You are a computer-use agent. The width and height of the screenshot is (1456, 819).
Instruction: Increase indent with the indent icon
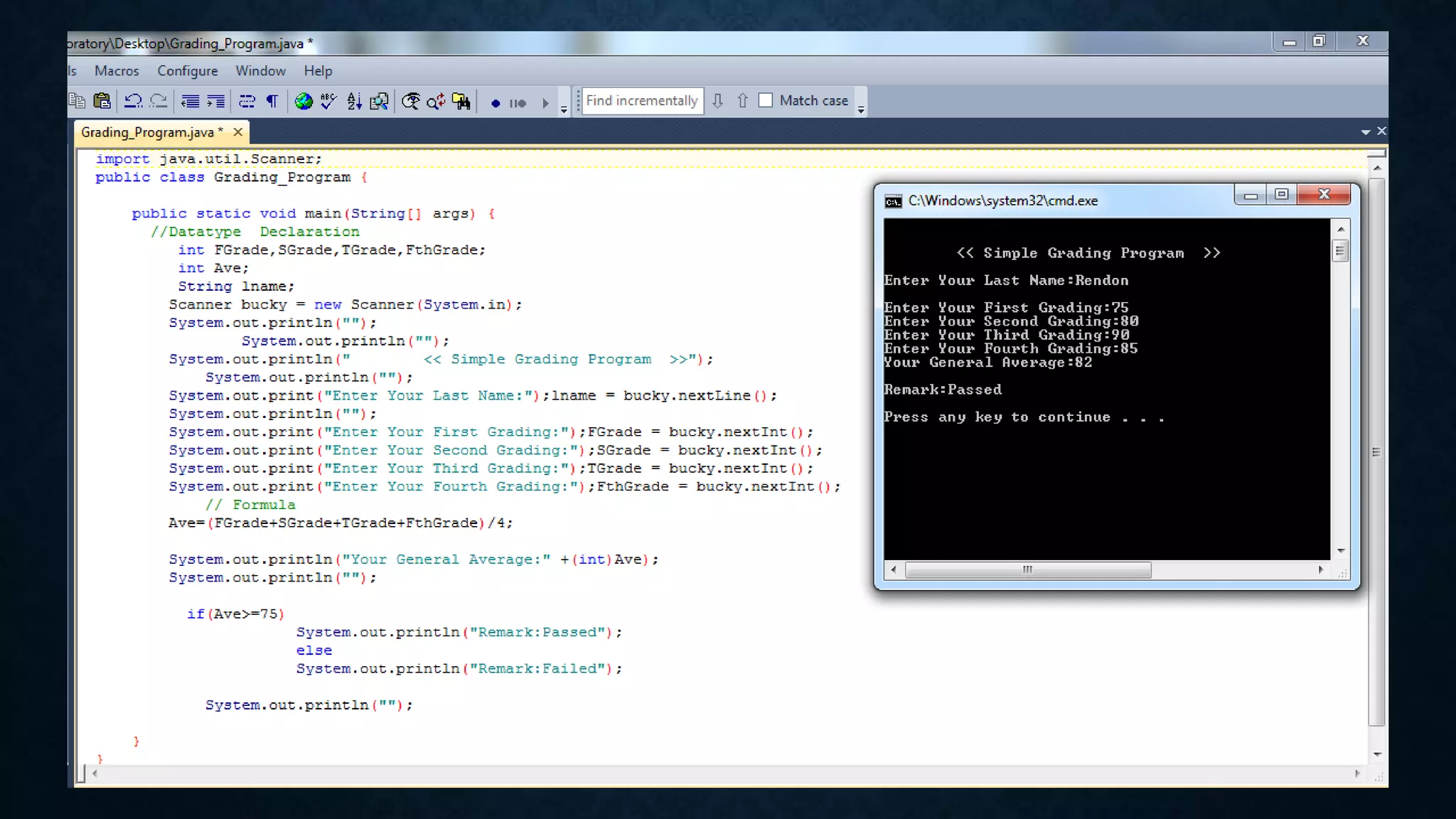click(x=216, y=101)
